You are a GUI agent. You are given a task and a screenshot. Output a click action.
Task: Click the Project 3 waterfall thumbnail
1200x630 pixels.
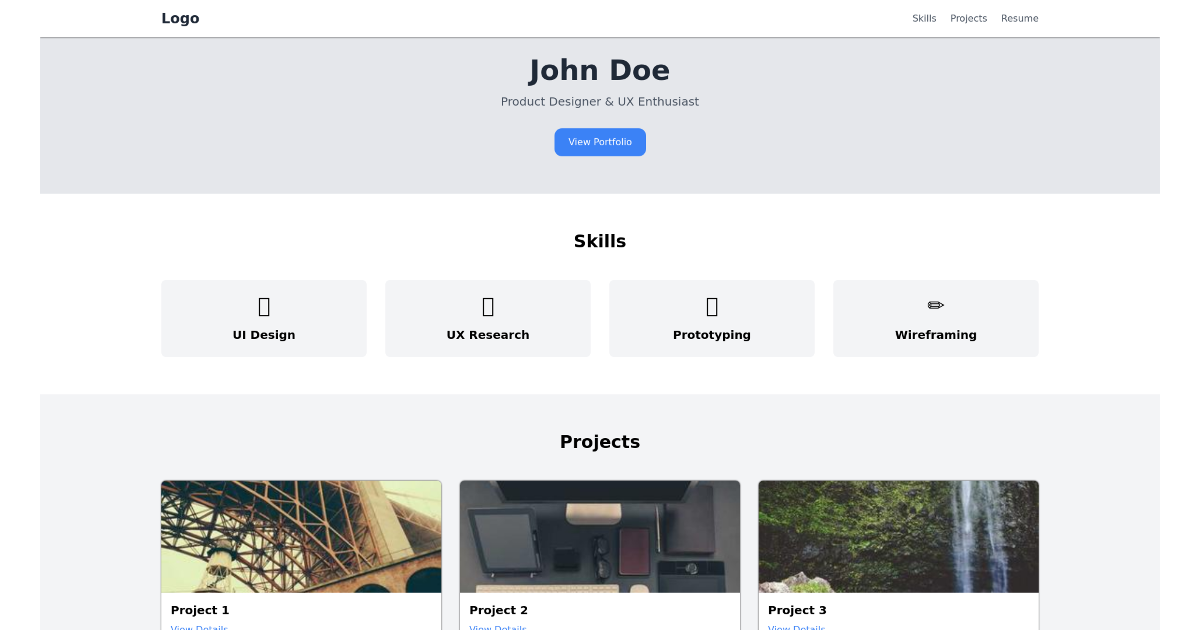[x=898, y=536]
